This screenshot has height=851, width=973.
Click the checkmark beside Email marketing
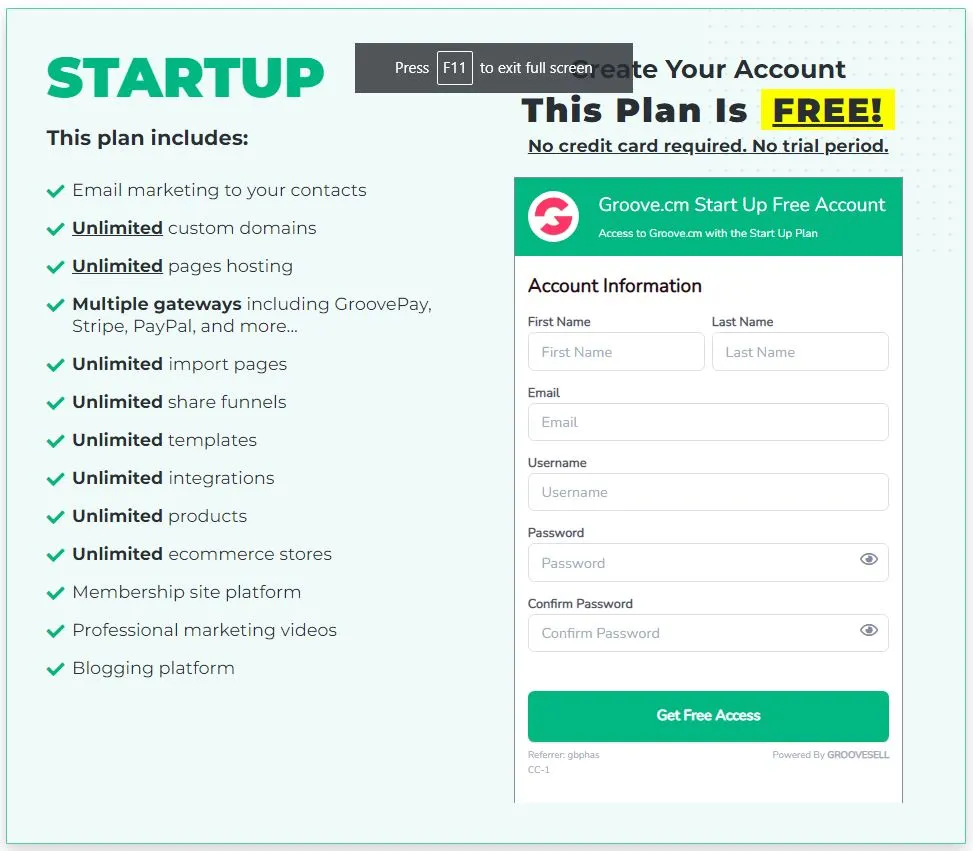55,191
